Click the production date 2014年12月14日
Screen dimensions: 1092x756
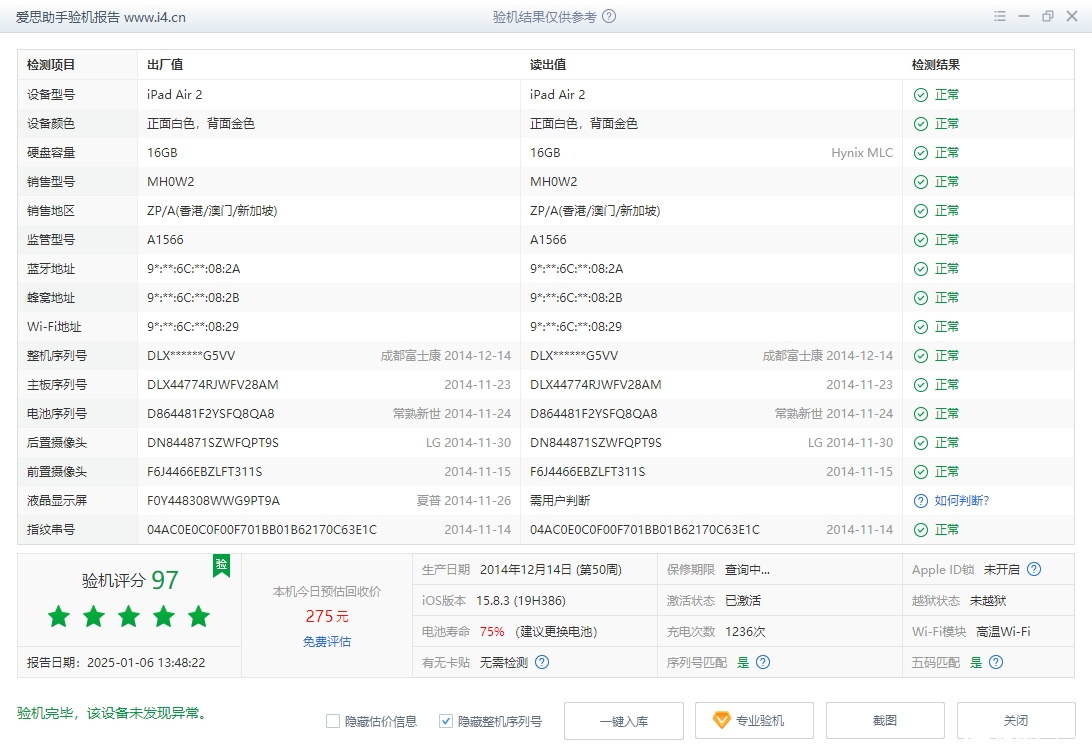pyautogui.click(x=526, y=569)
